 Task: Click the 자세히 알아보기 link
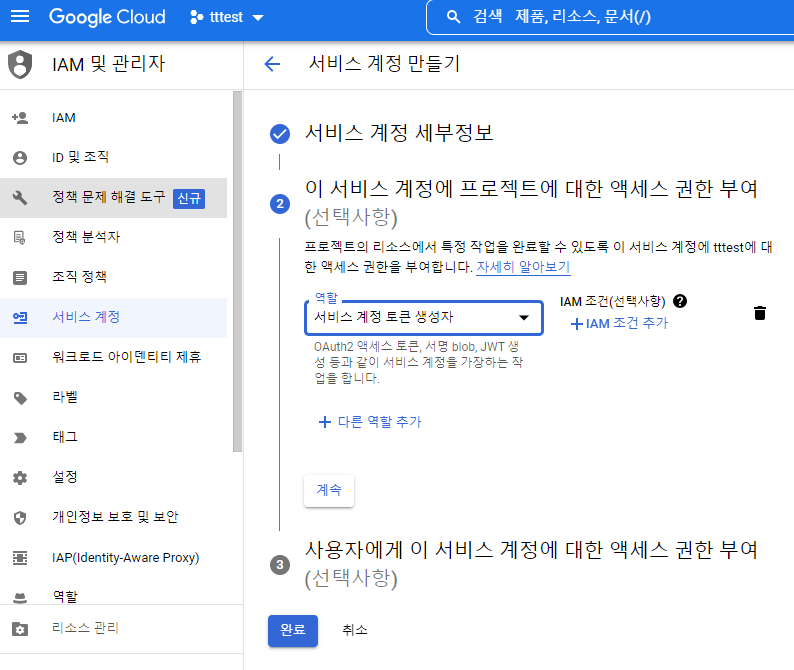tap(523, 267)
